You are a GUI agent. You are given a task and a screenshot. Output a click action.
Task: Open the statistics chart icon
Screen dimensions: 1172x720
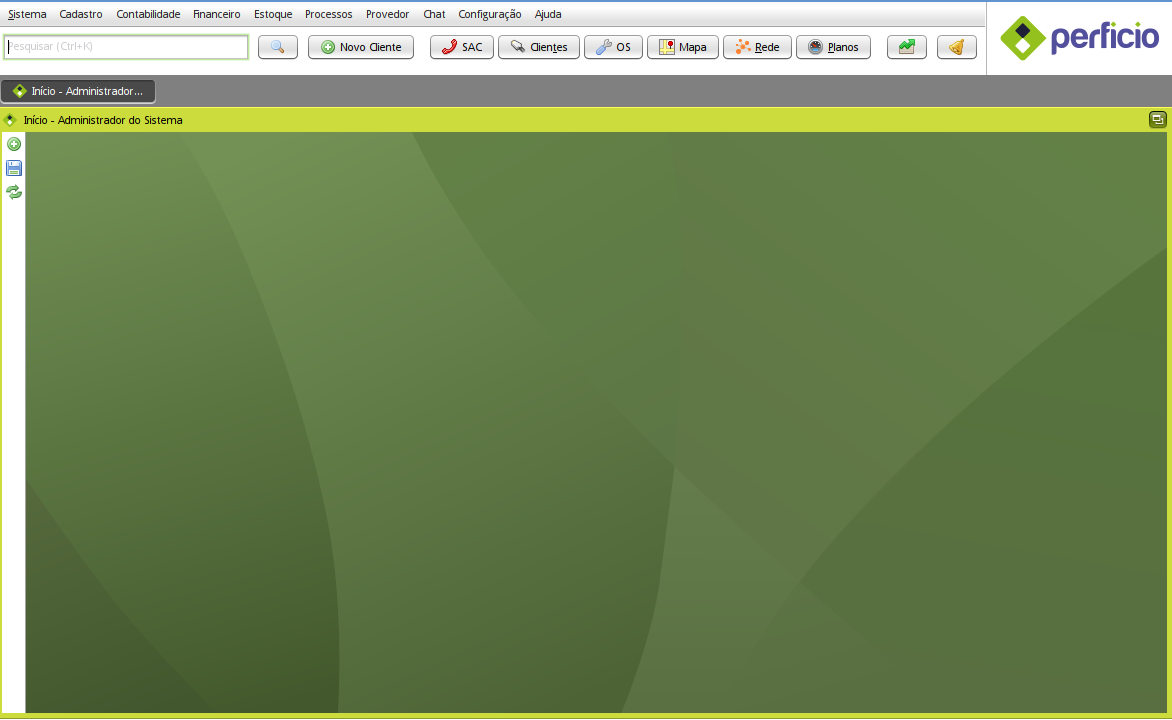(906, 46)
